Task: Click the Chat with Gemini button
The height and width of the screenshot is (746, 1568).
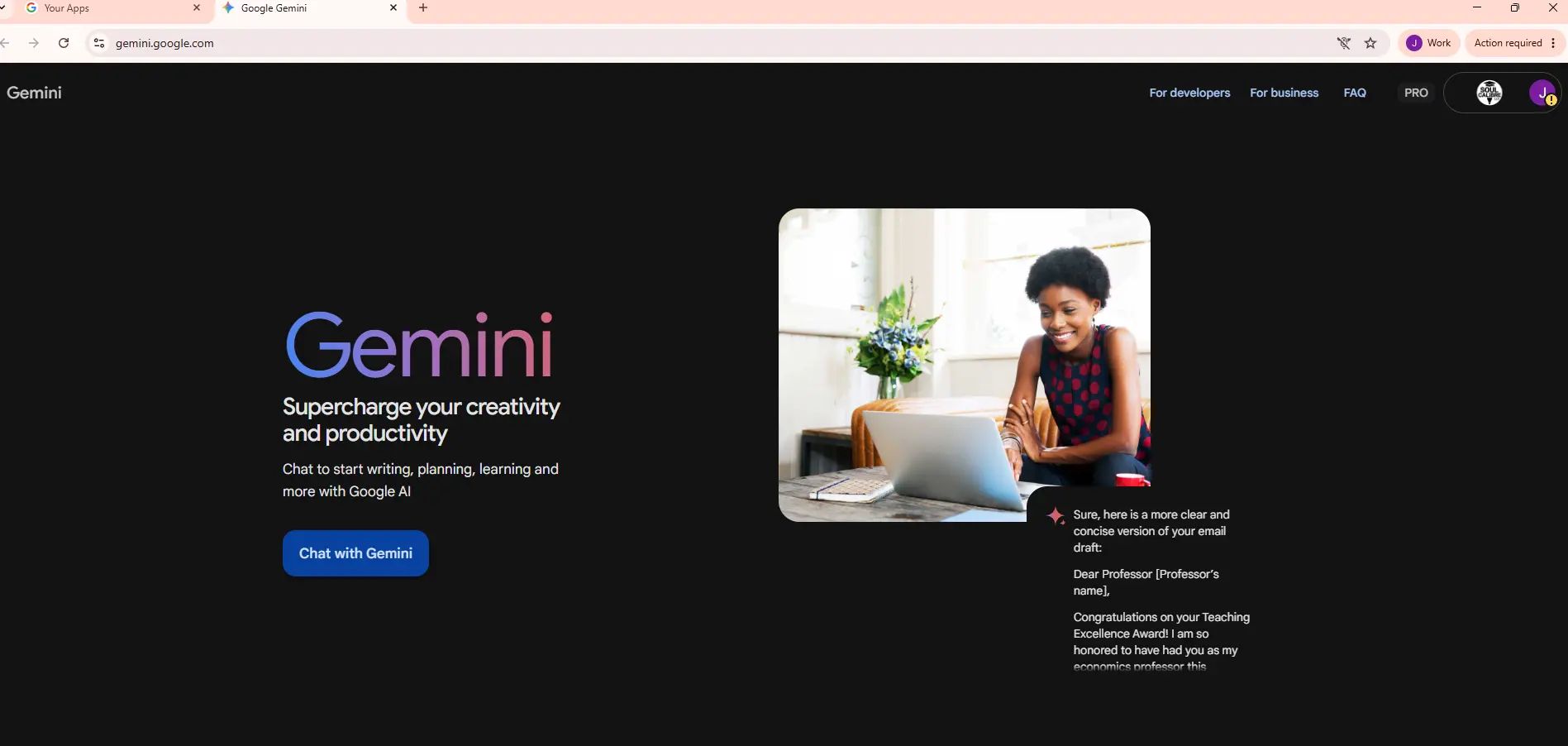Action: (x=355, y=553)
